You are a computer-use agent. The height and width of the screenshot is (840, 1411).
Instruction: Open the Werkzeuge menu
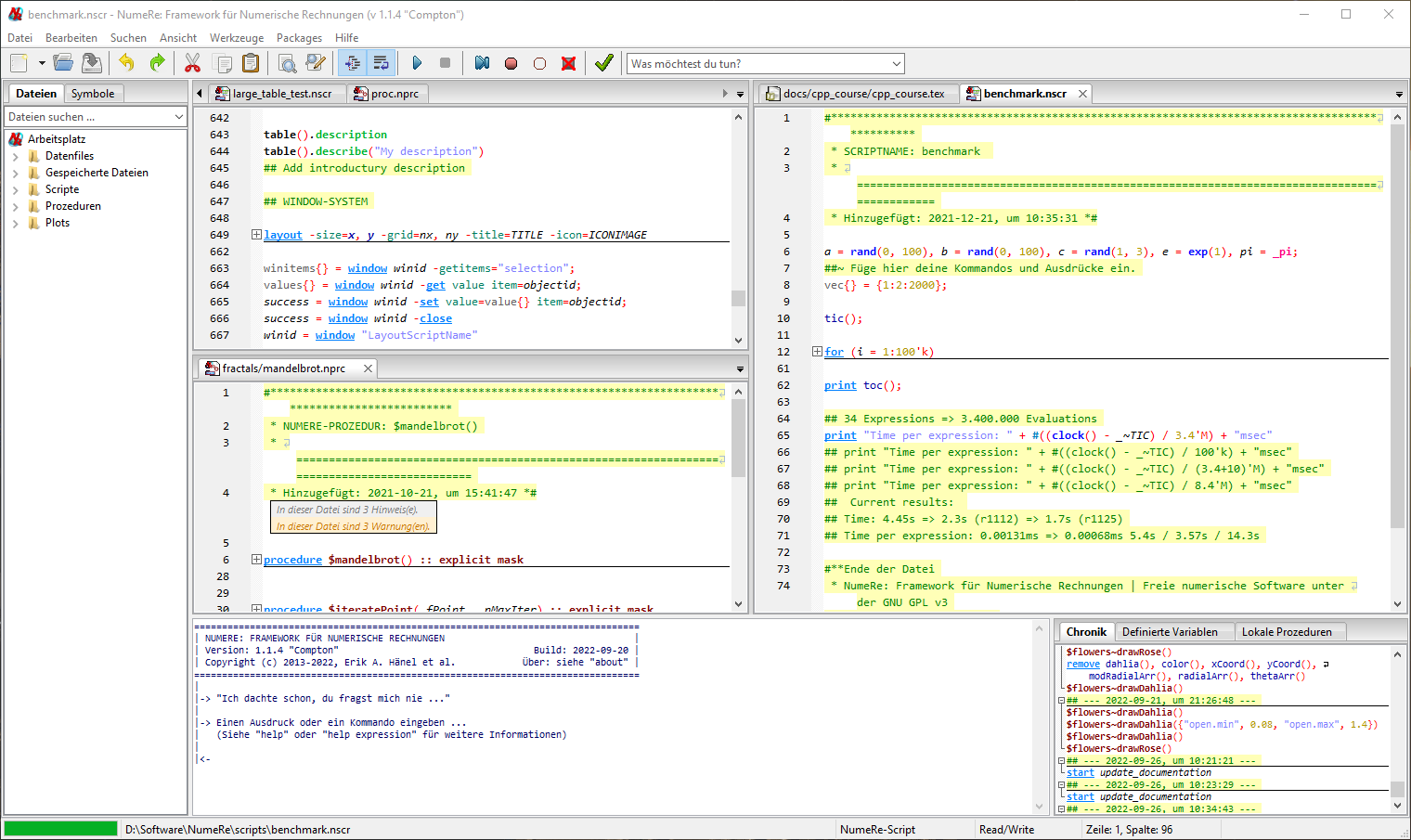coord(236,38)
